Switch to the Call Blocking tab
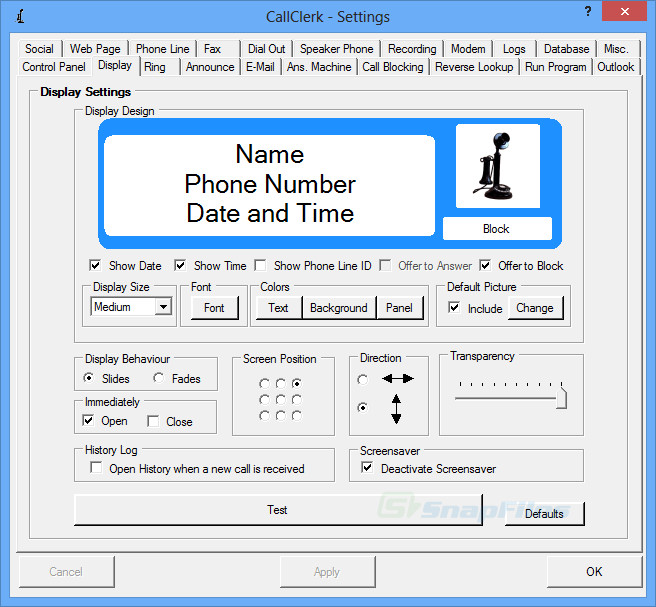656x607 pixels. (393, 67)
